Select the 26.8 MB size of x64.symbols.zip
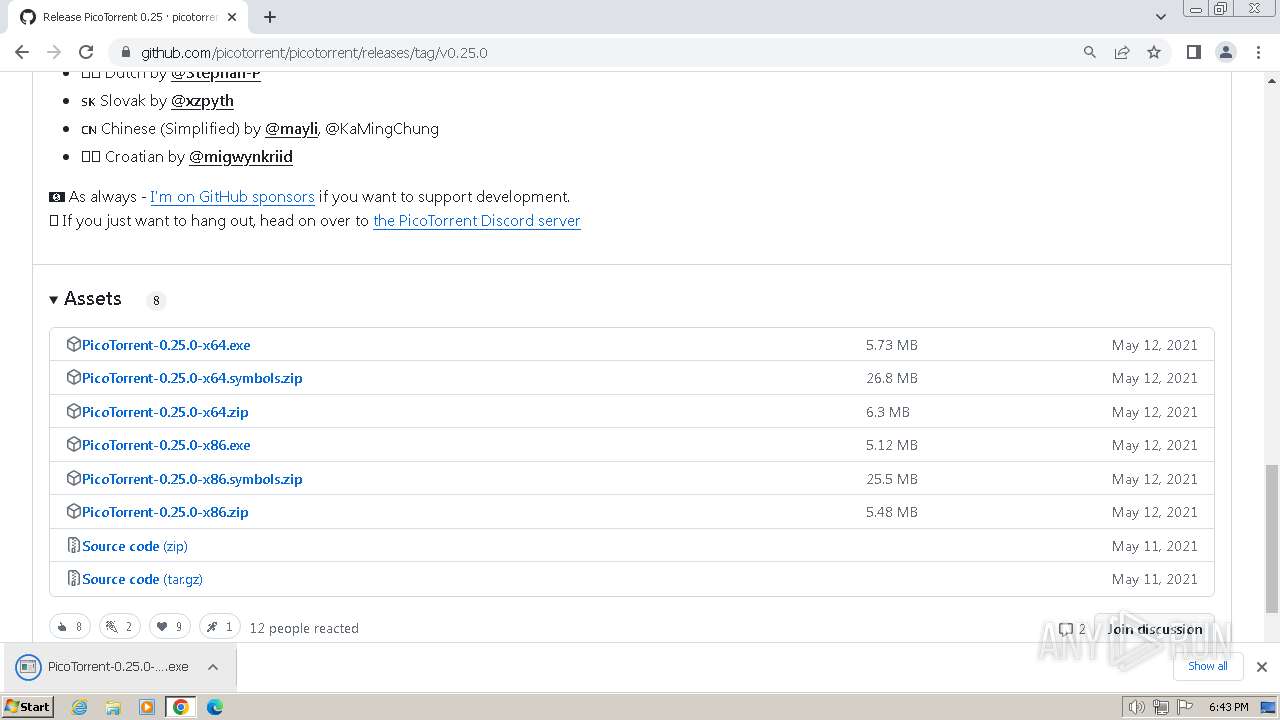The image size is (1280, 720). (x=892, y=378)
